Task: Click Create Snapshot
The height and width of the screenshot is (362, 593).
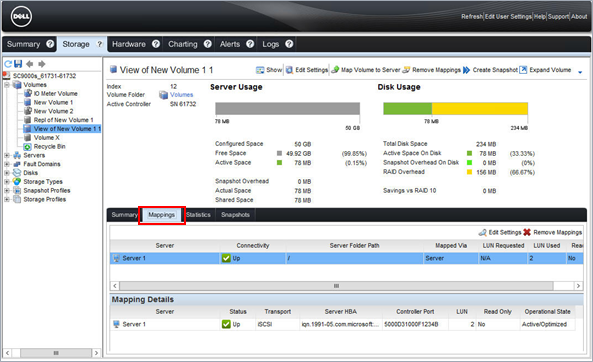Action: 490,70
